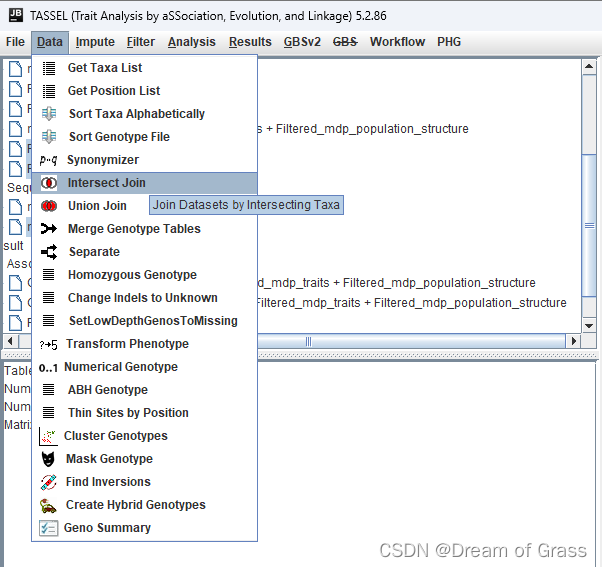602x567 pixels.
Task: Choose Homozygous Genotype
Action: point(144,275)
